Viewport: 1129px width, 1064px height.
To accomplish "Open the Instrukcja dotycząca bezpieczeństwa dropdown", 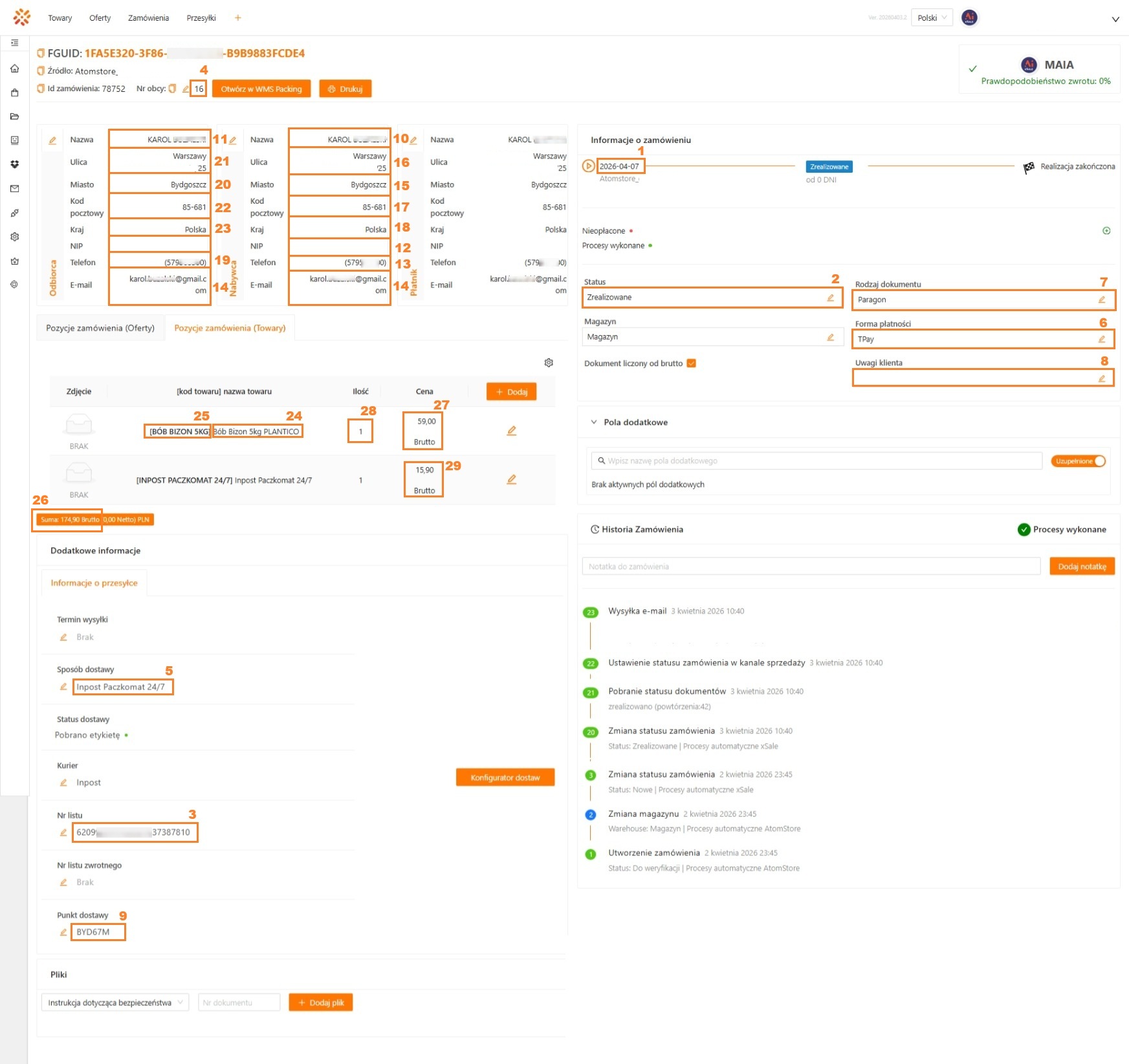I will (115, 1003).
